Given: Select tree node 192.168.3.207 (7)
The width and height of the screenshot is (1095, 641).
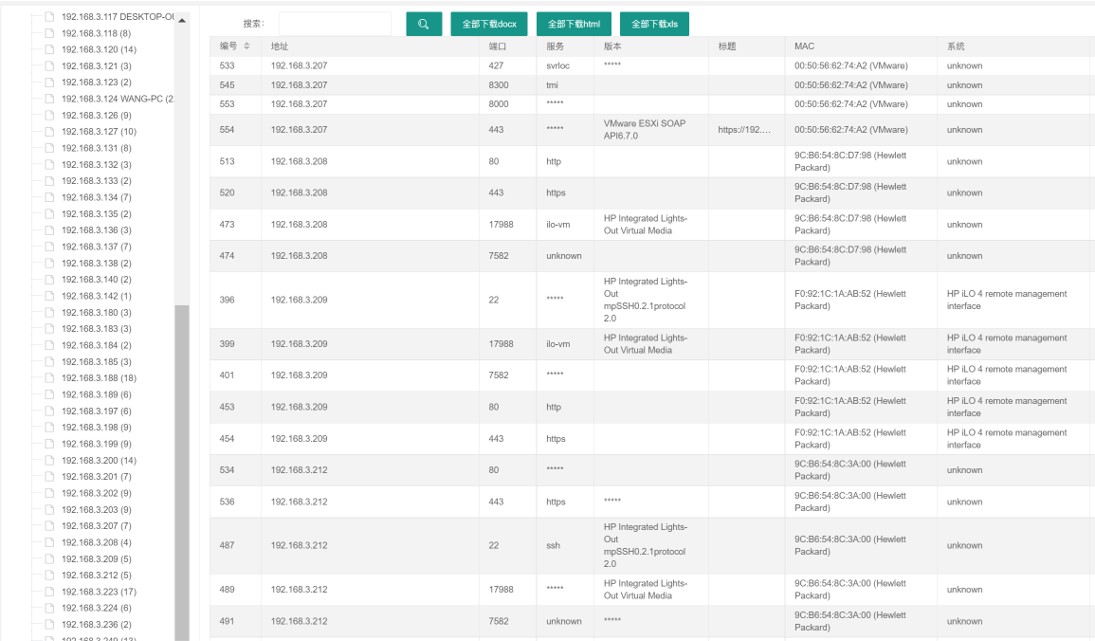Looking at the screenshot, I should coord(96,526).
